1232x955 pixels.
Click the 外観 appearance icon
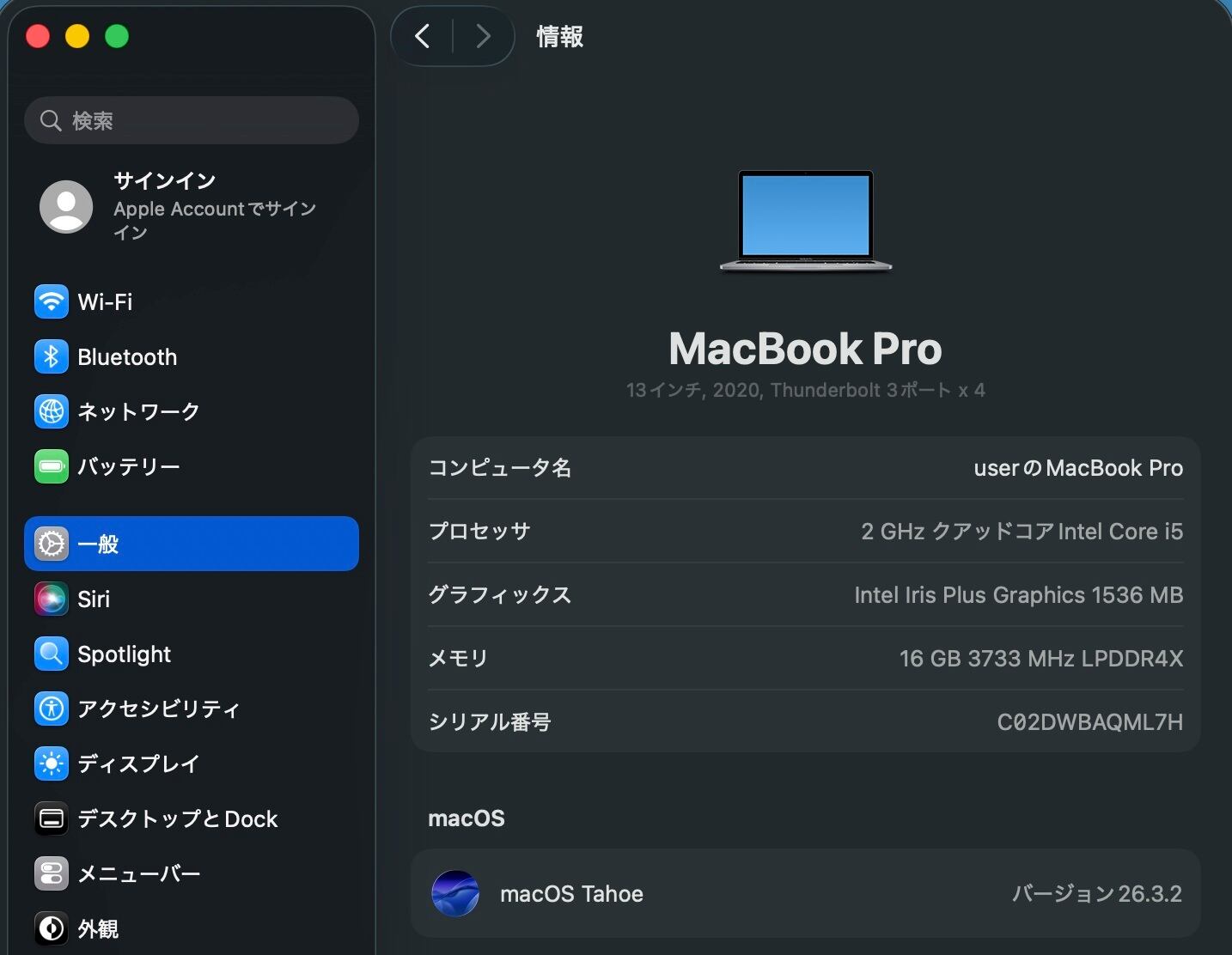coord(52,929)
